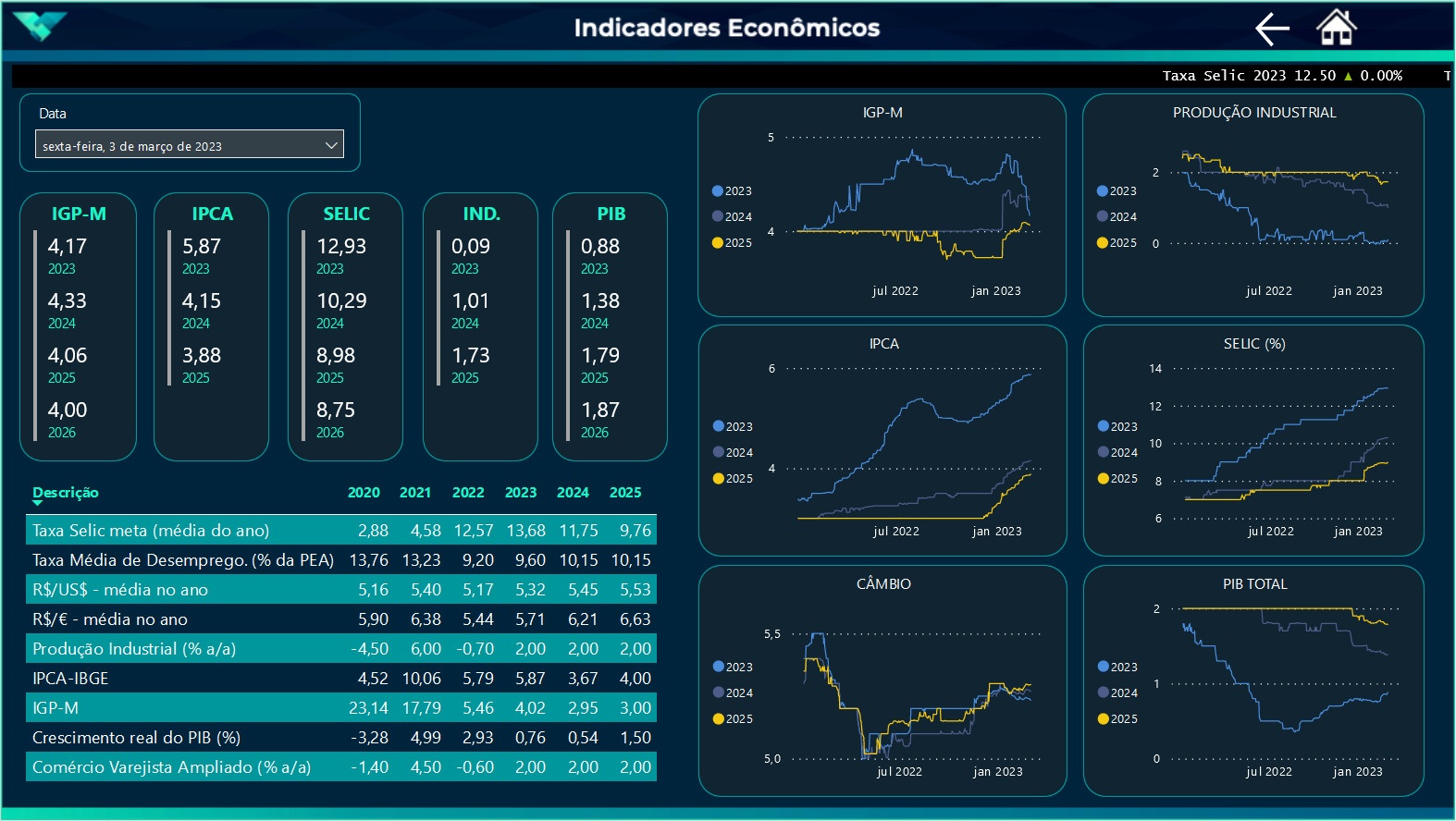Screen dimensions: 1456x821
Task: Click the PIB indicator card
Action: point(610,326)
